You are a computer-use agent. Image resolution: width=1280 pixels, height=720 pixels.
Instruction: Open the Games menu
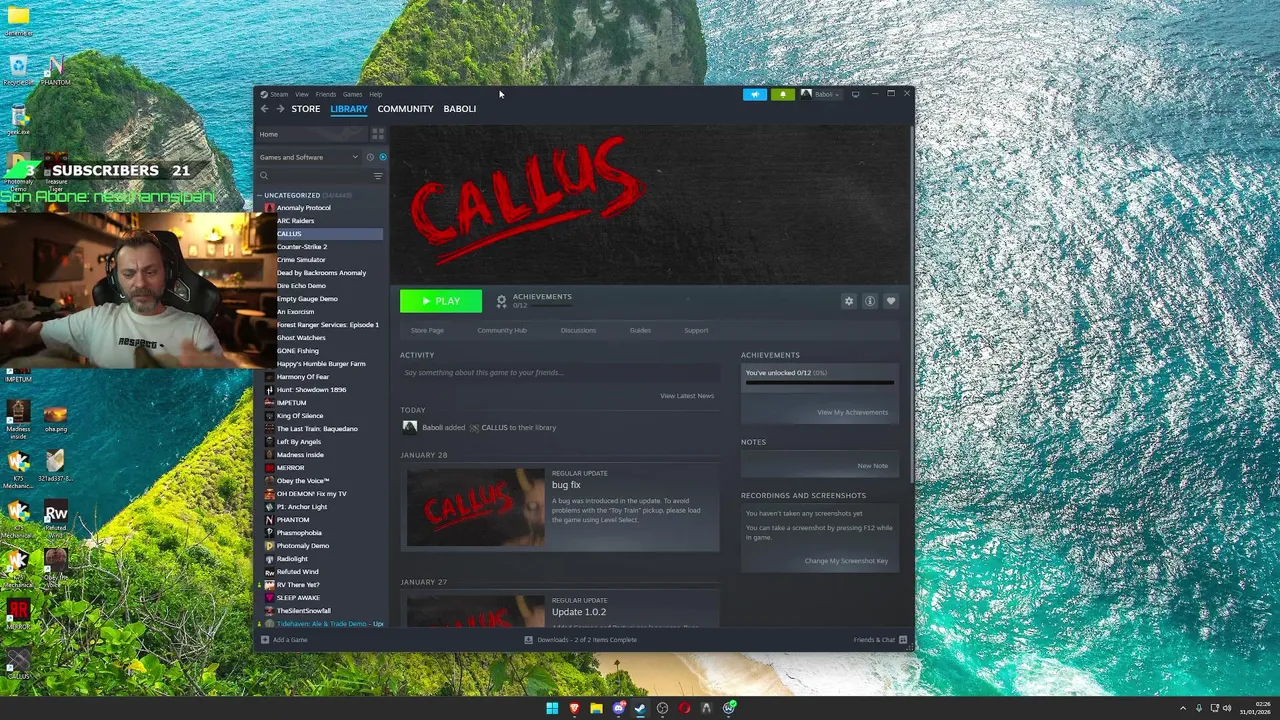[353, 94]
